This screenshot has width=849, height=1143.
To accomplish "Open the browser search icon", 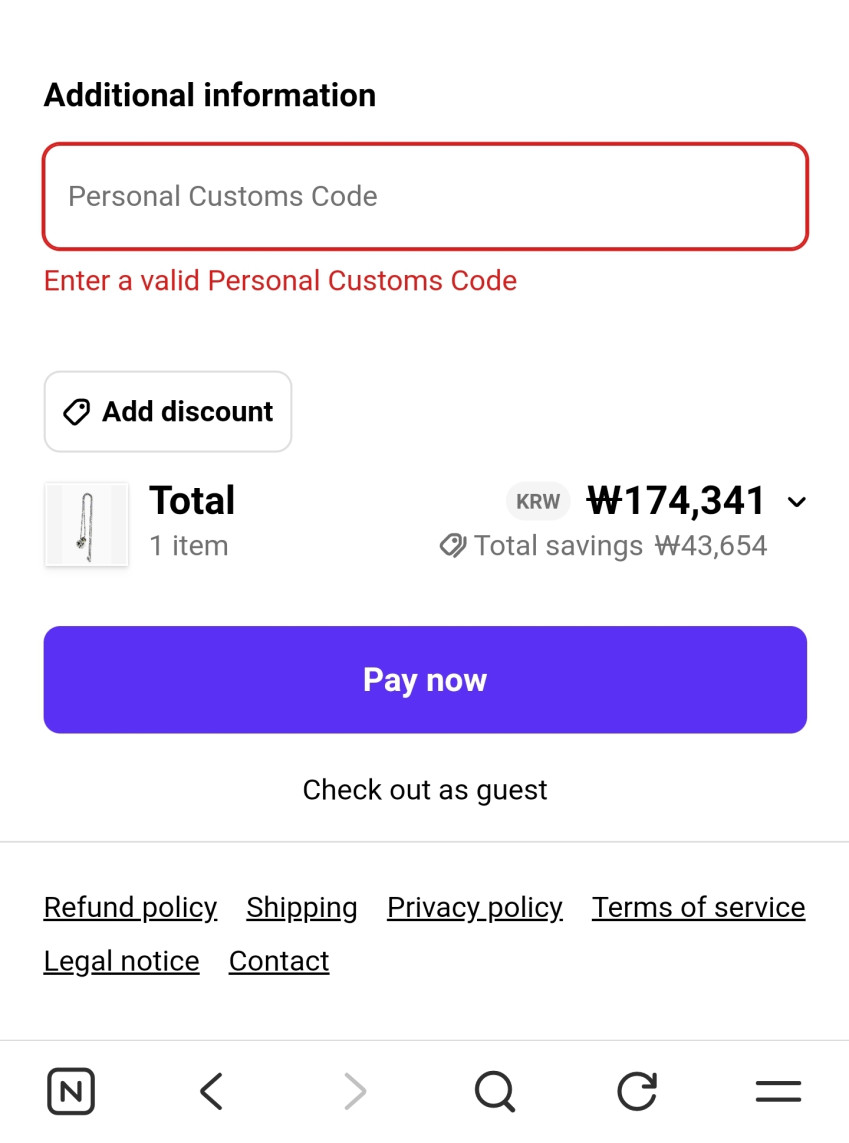I will click(494, 1091).
